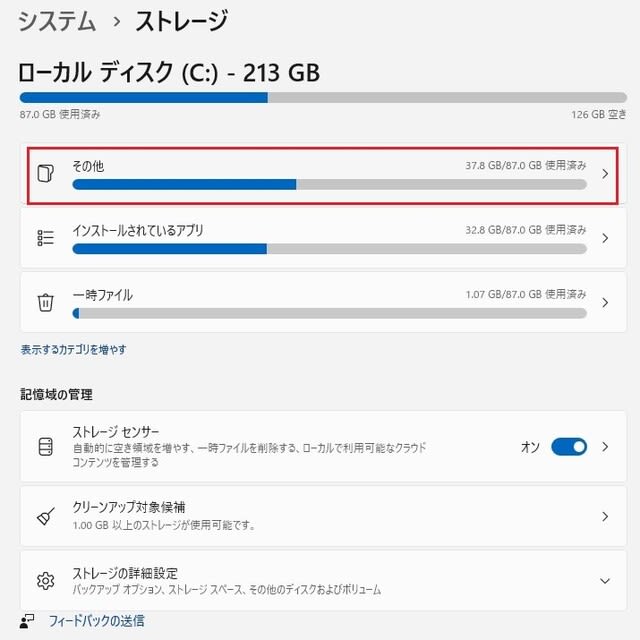This screenshot has height=640, width=640.
Task: Click the cleanup recommendations broom icon
Action: pyautogui.click(x=46, y=516)
